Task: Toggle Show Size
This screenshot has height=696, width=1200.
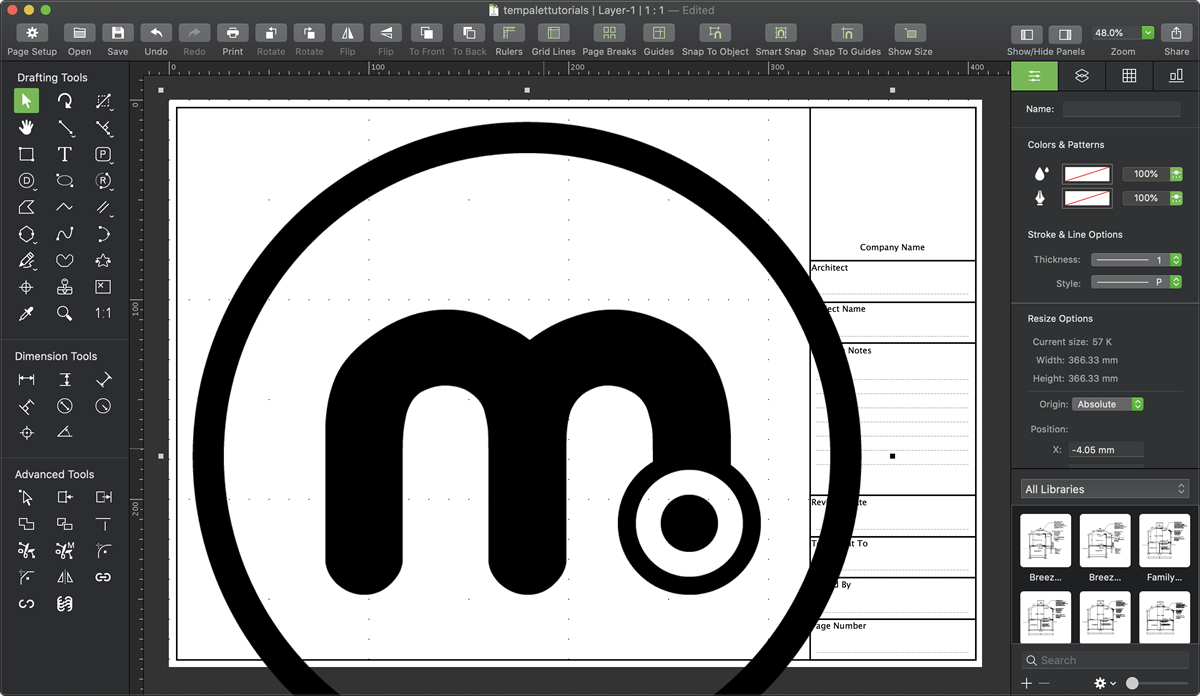Action: click(x=910, y=33)
